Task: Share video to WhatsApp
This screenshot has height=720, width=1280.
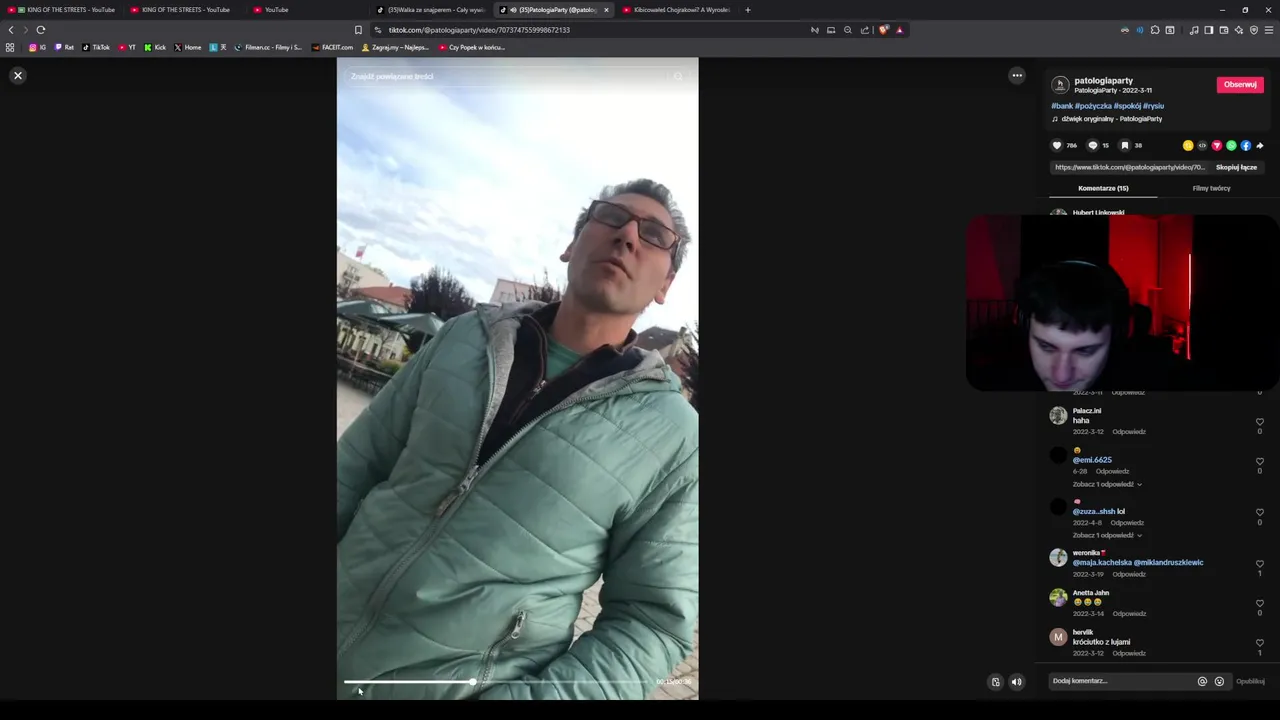Action: [1231, 145]
